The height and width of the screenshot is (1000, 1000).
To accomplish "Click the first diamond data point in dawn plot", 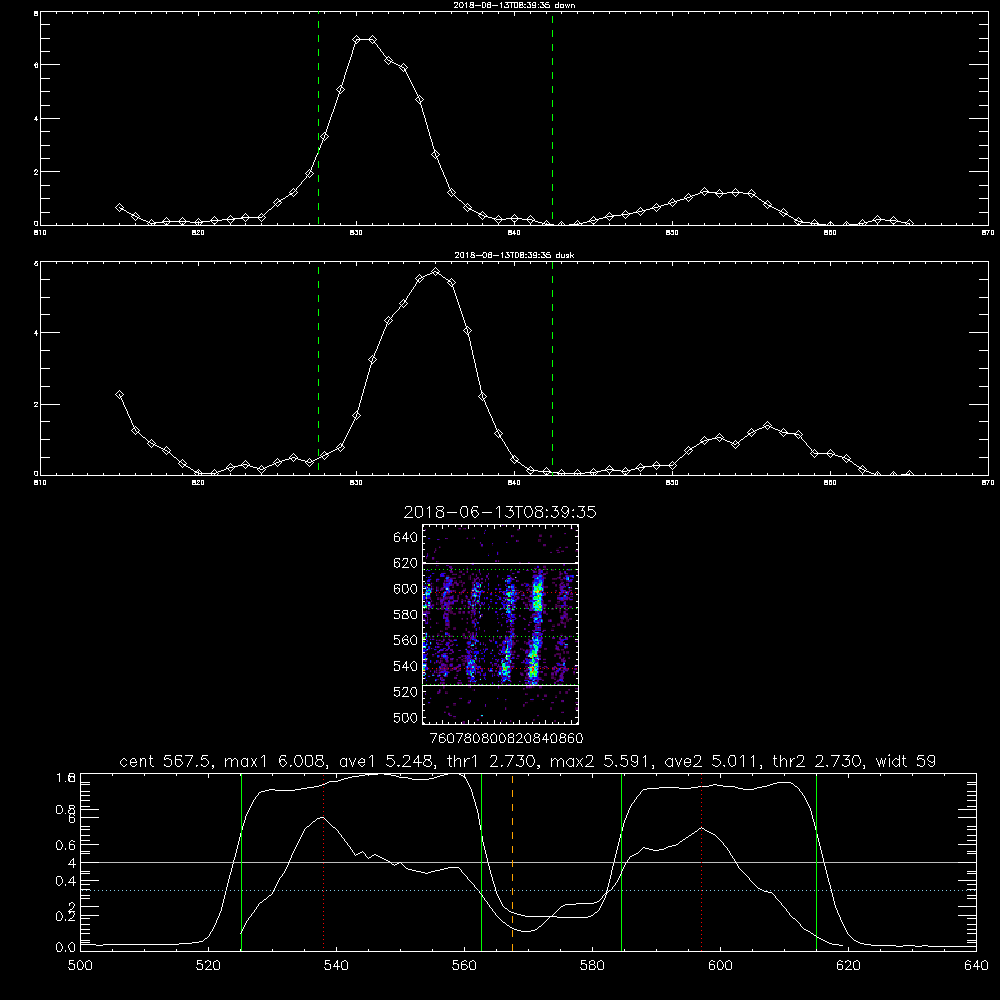I will (119, 208).
